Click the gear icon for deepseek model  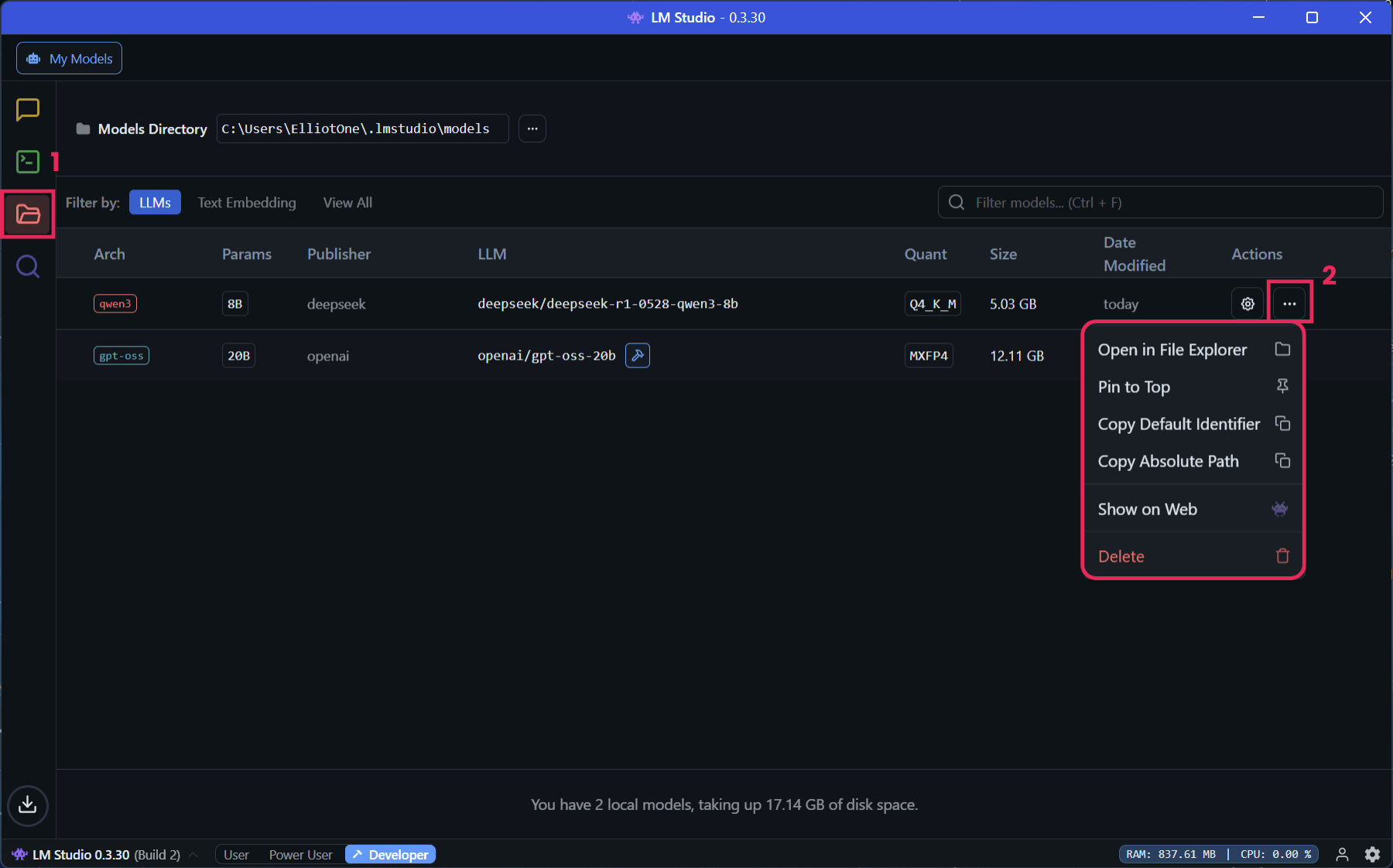click(1248, 304)
